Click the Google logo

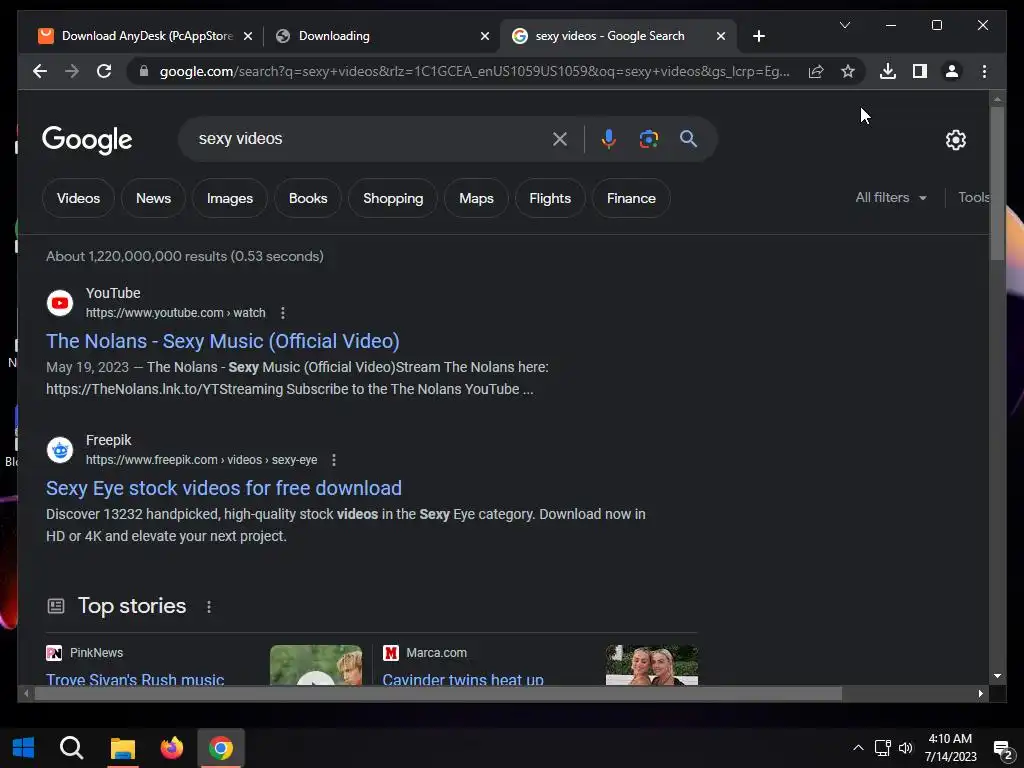(x=87, y=140)
